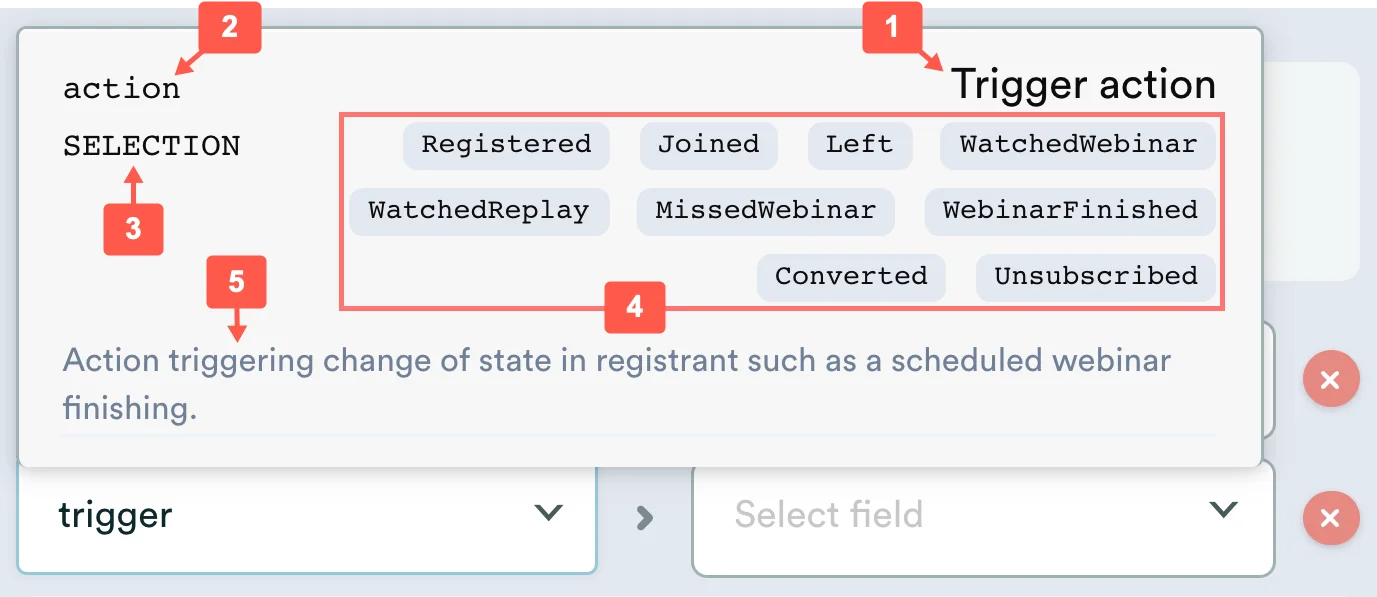Choose the Unsubscribed chip

tap(1096, 277)
